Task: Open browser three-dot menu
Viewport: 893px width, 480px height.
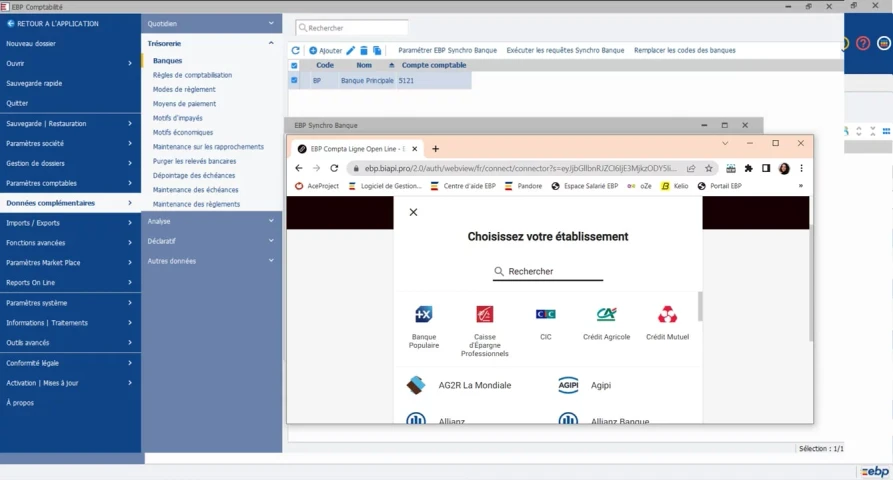Action: (801, 169)
